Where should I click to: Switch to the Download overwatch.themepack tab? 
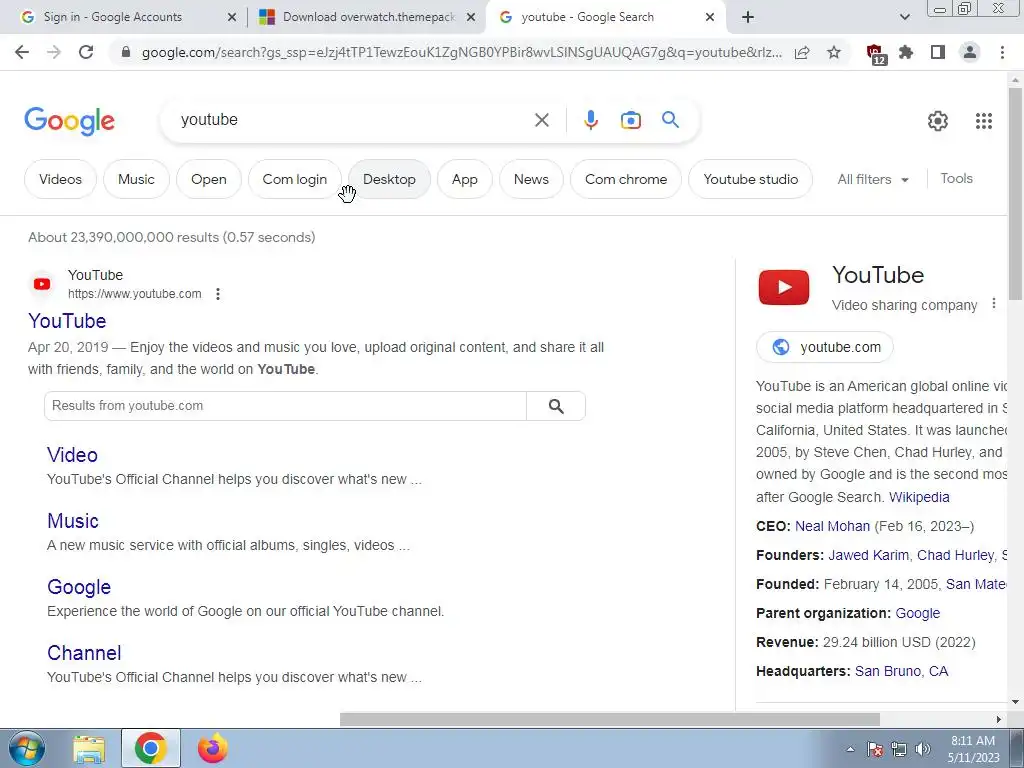[x=369, y=17]
